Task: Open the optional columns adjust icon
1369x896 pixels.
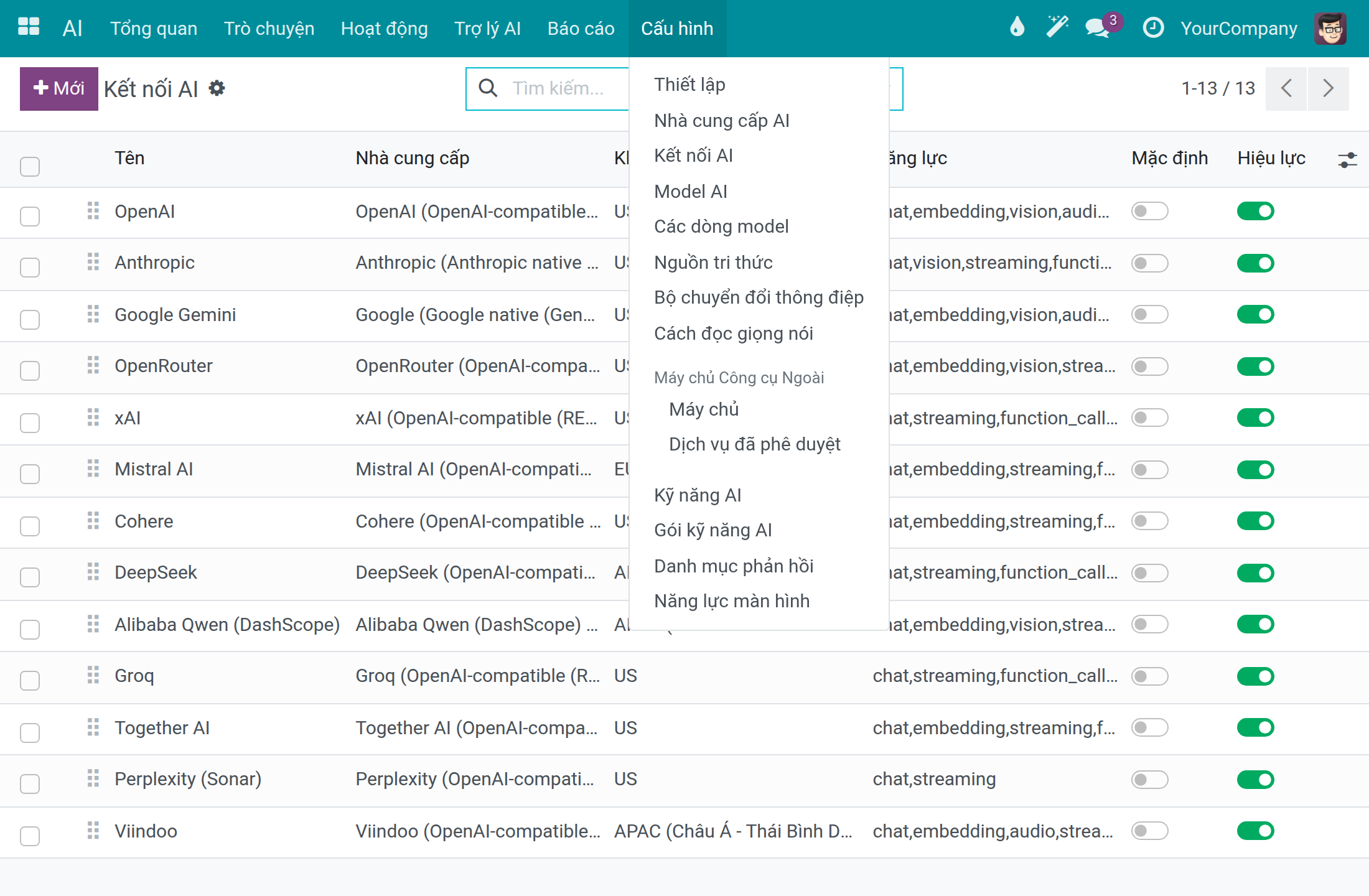Action: 1347,160
